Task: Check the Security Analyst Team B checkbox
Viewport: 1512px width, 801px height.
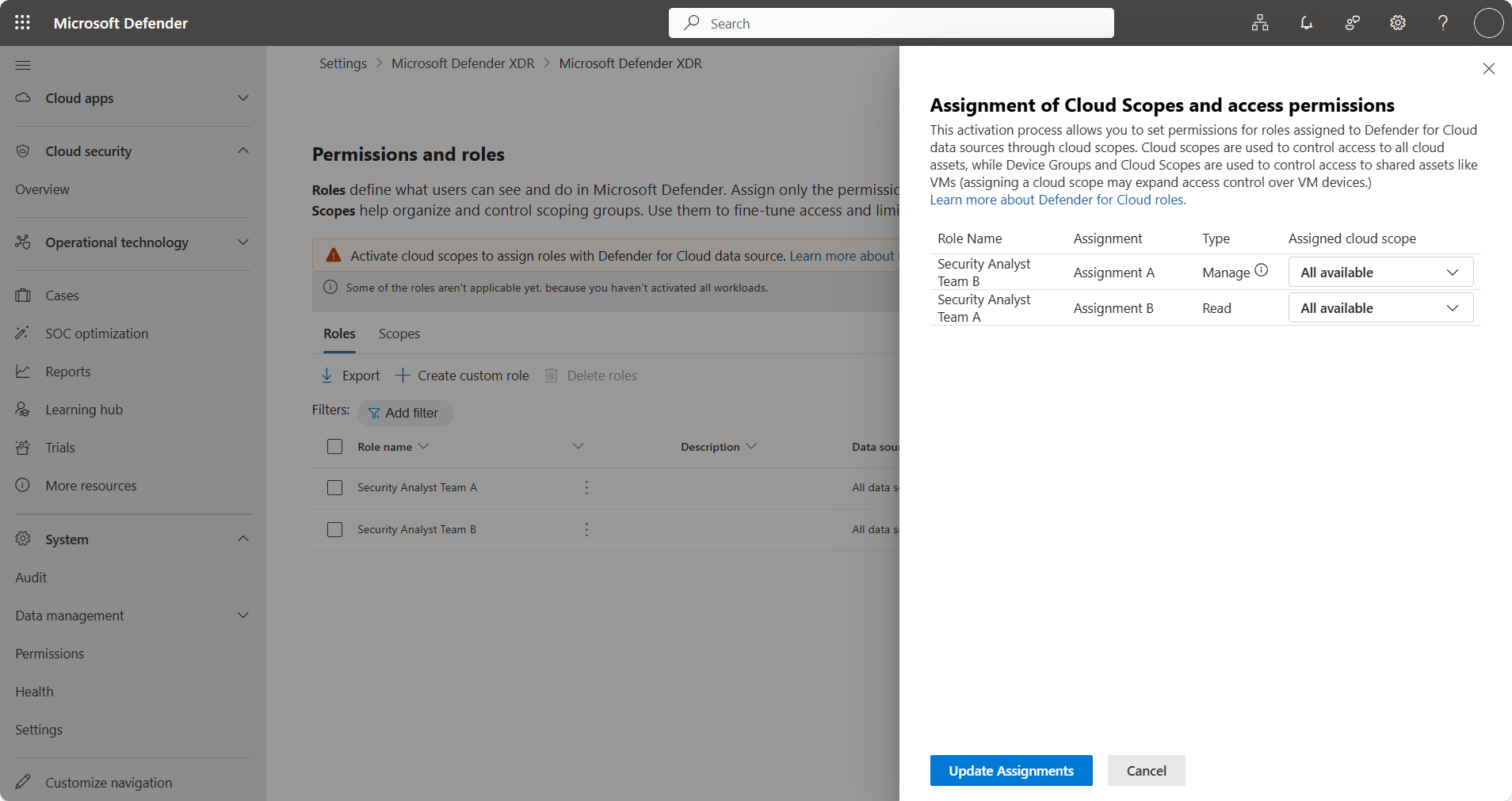Action: tap(335, 529)
